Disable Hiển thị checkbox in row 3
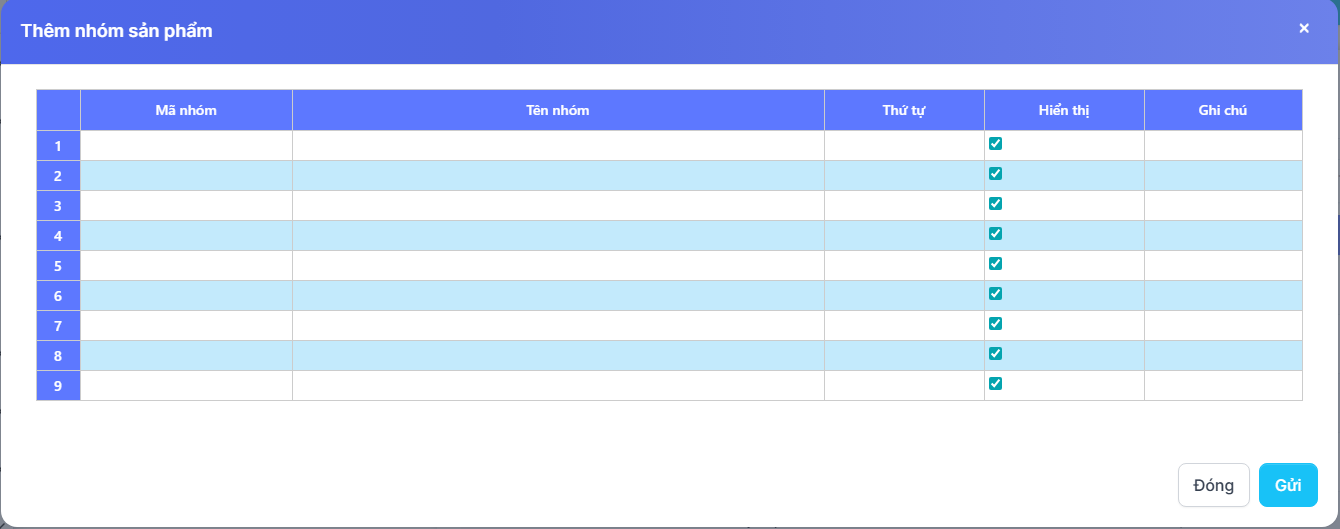The width and height of the screenshot is (1340, 529). pyautogui.click(x=995, y=204)
